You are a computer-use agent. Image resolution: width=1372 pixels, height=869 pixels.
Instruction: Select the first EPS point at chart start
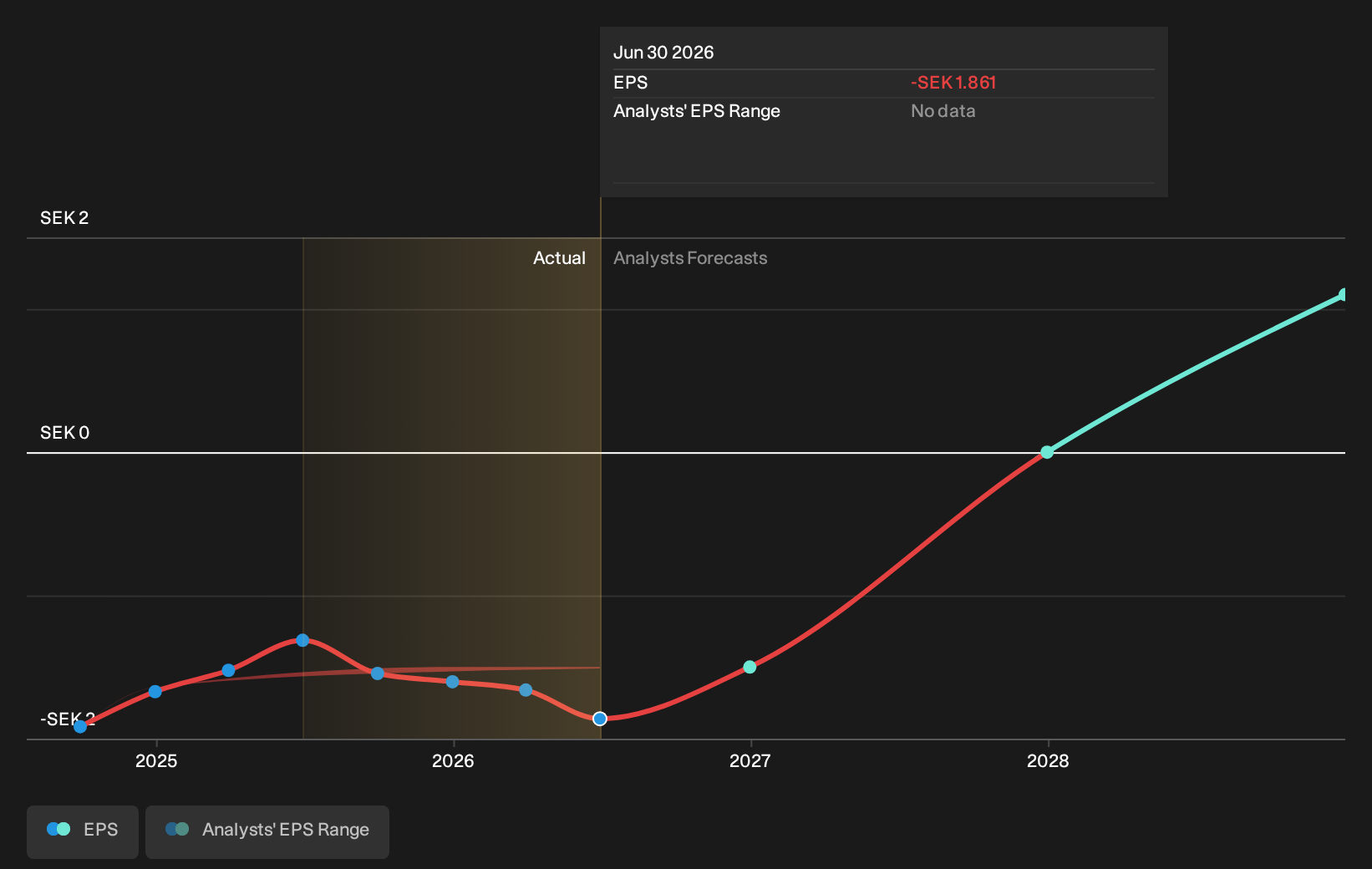click(80, 726)
